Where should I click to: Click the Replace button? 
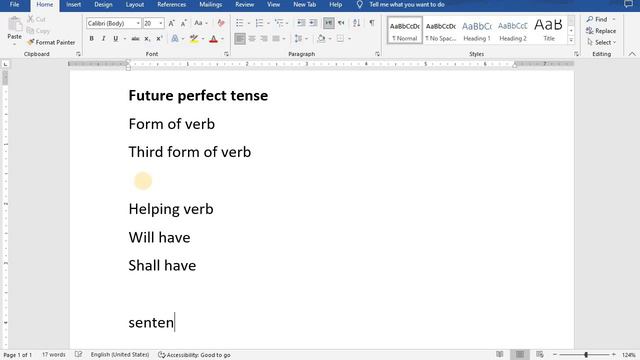[601, 31]
